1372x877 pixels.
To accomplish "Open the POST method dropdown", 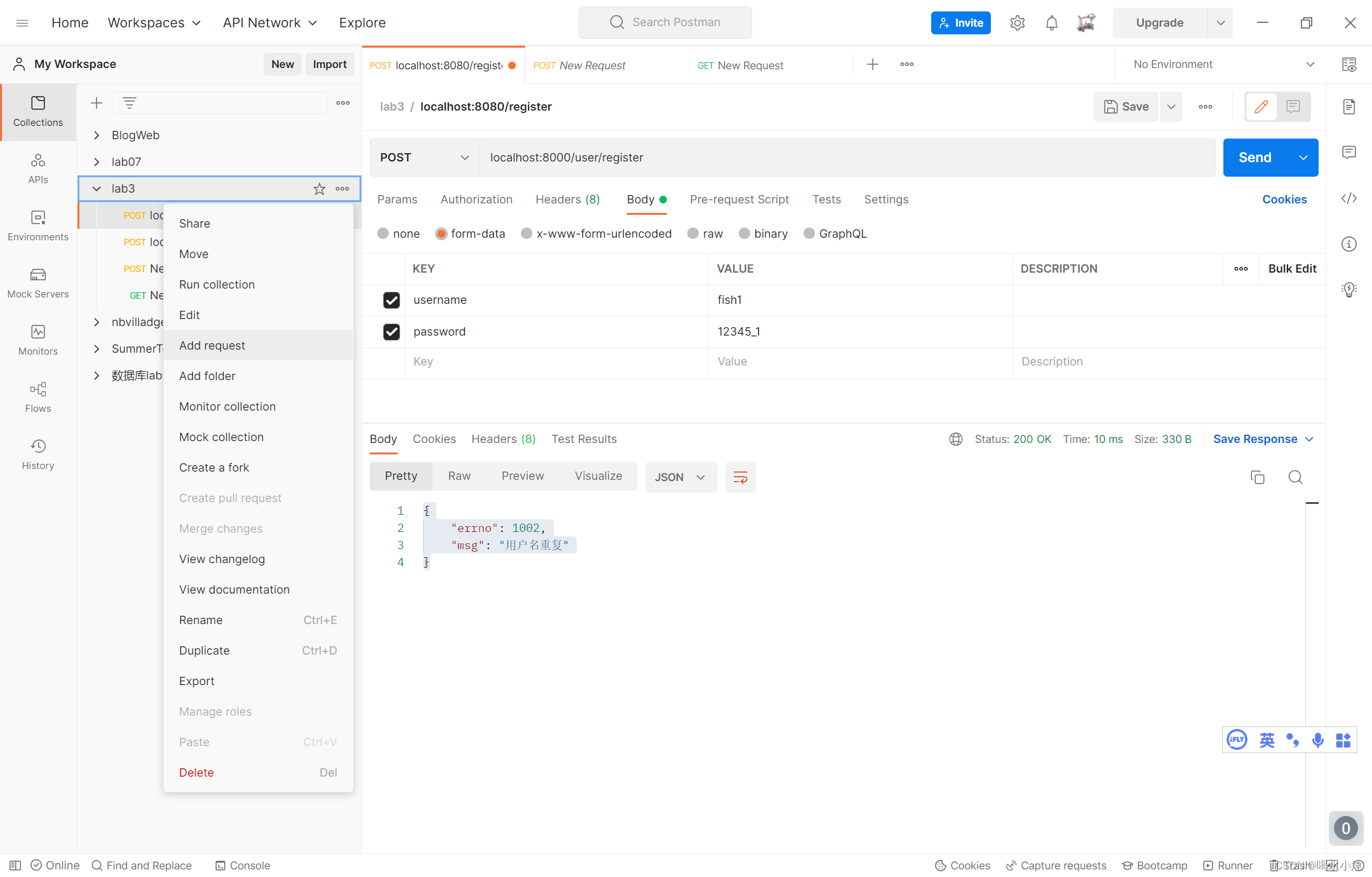I will coord(424,158).
